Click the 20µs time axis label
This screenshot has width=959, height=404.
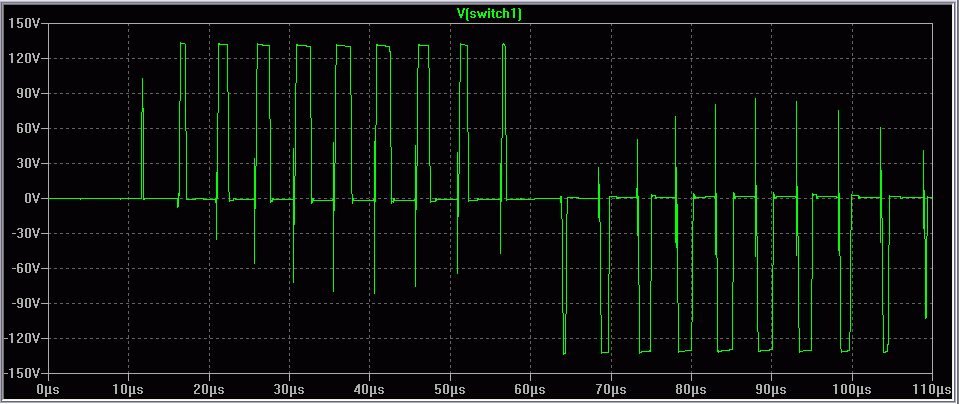click(209, 389)
